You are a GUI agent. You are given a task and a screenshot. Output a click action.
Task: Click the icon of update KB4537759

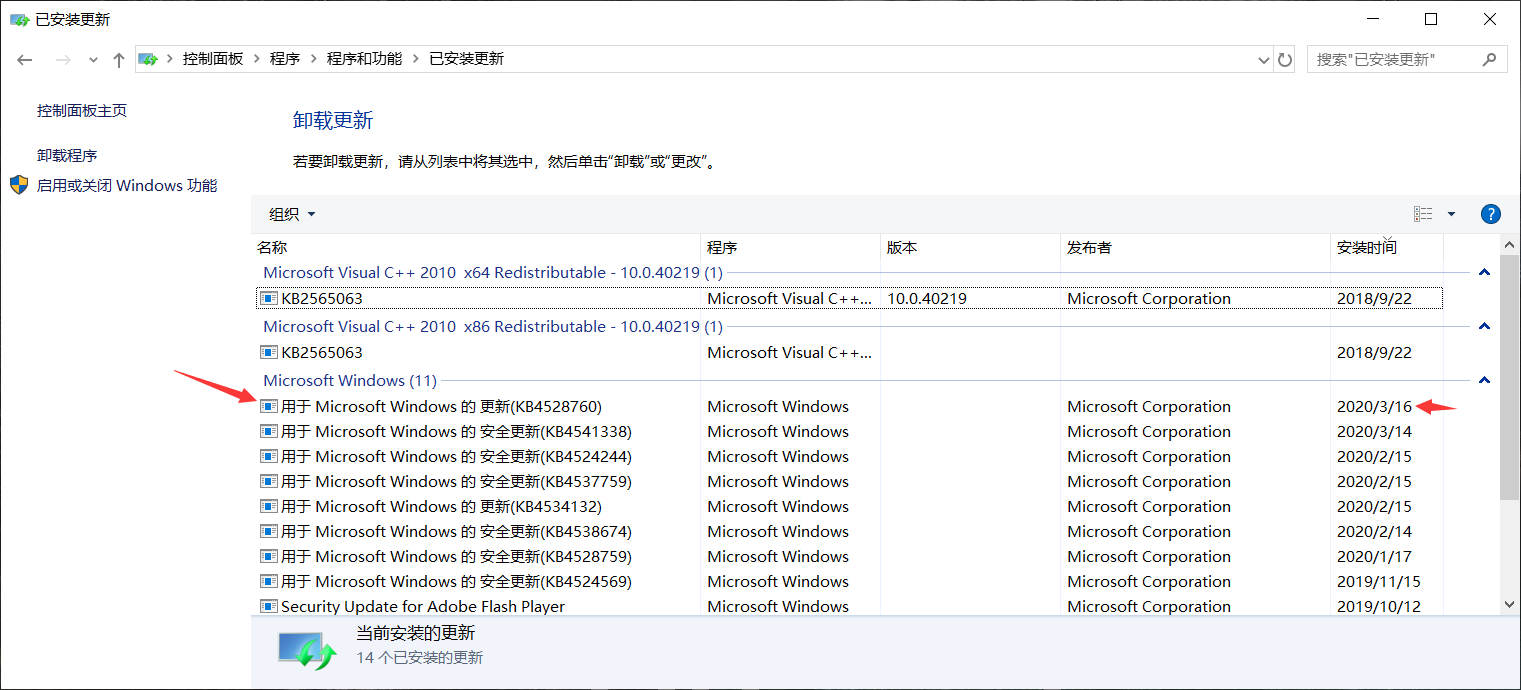(x=268, y=481)
